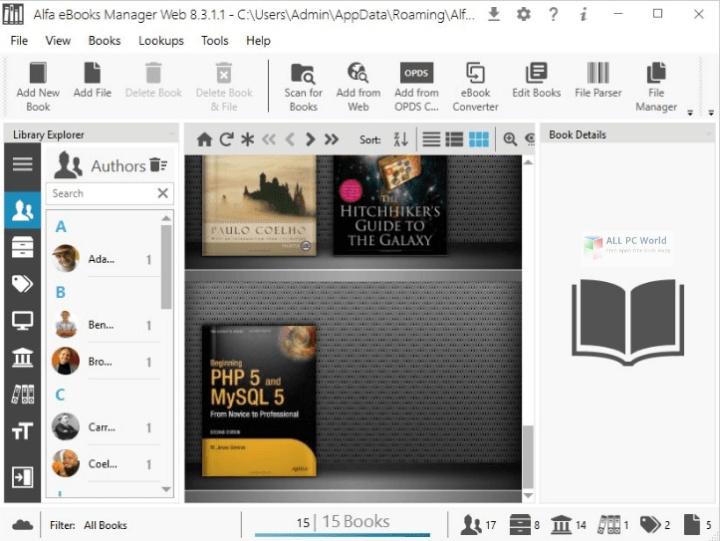Viewport: 720px width, 541px height.
Task: Click the info icon in title bar
Action: [x=583, y=14]
